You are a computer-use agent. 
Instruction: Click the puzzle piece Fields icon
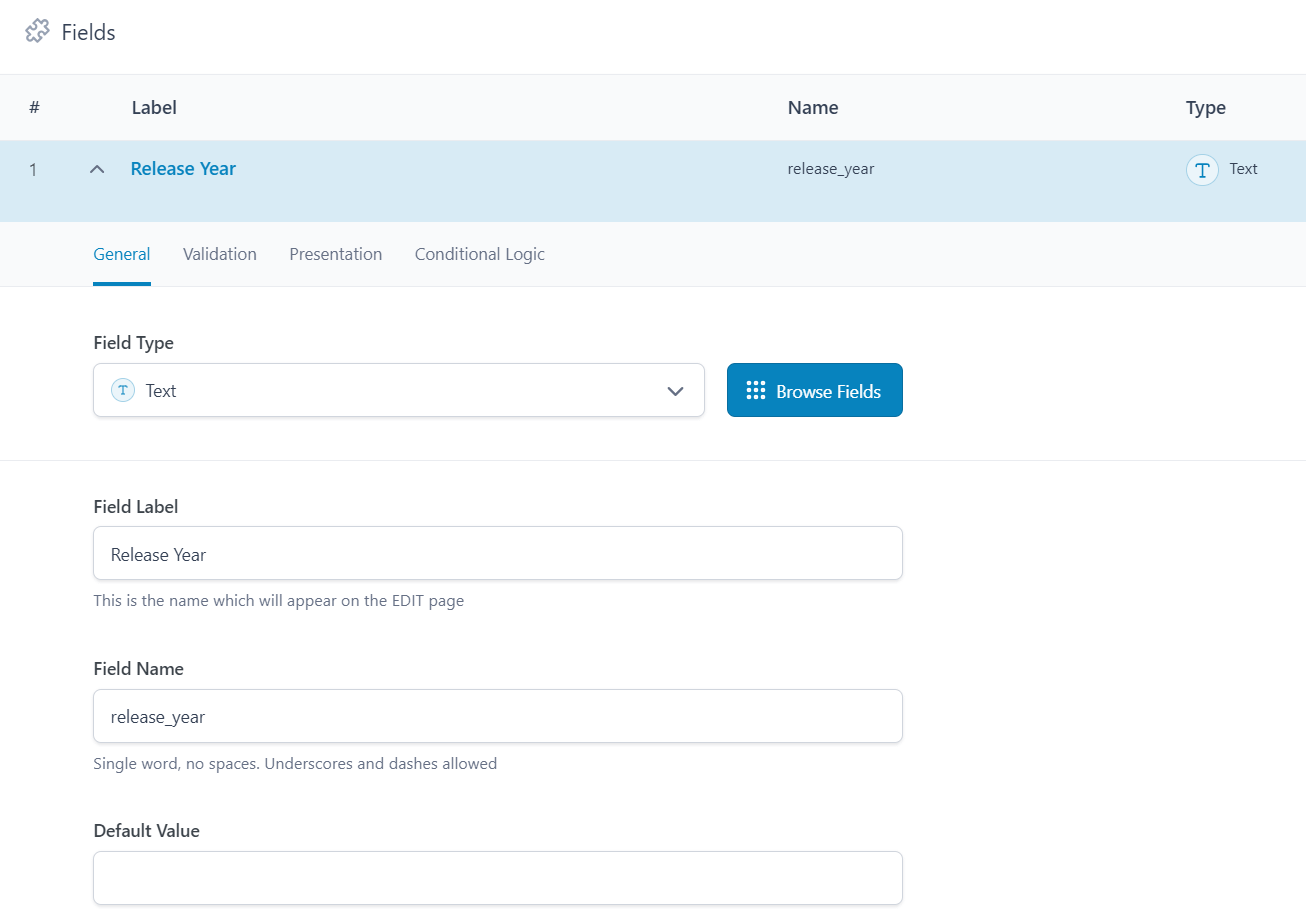[x=36, y=31]
